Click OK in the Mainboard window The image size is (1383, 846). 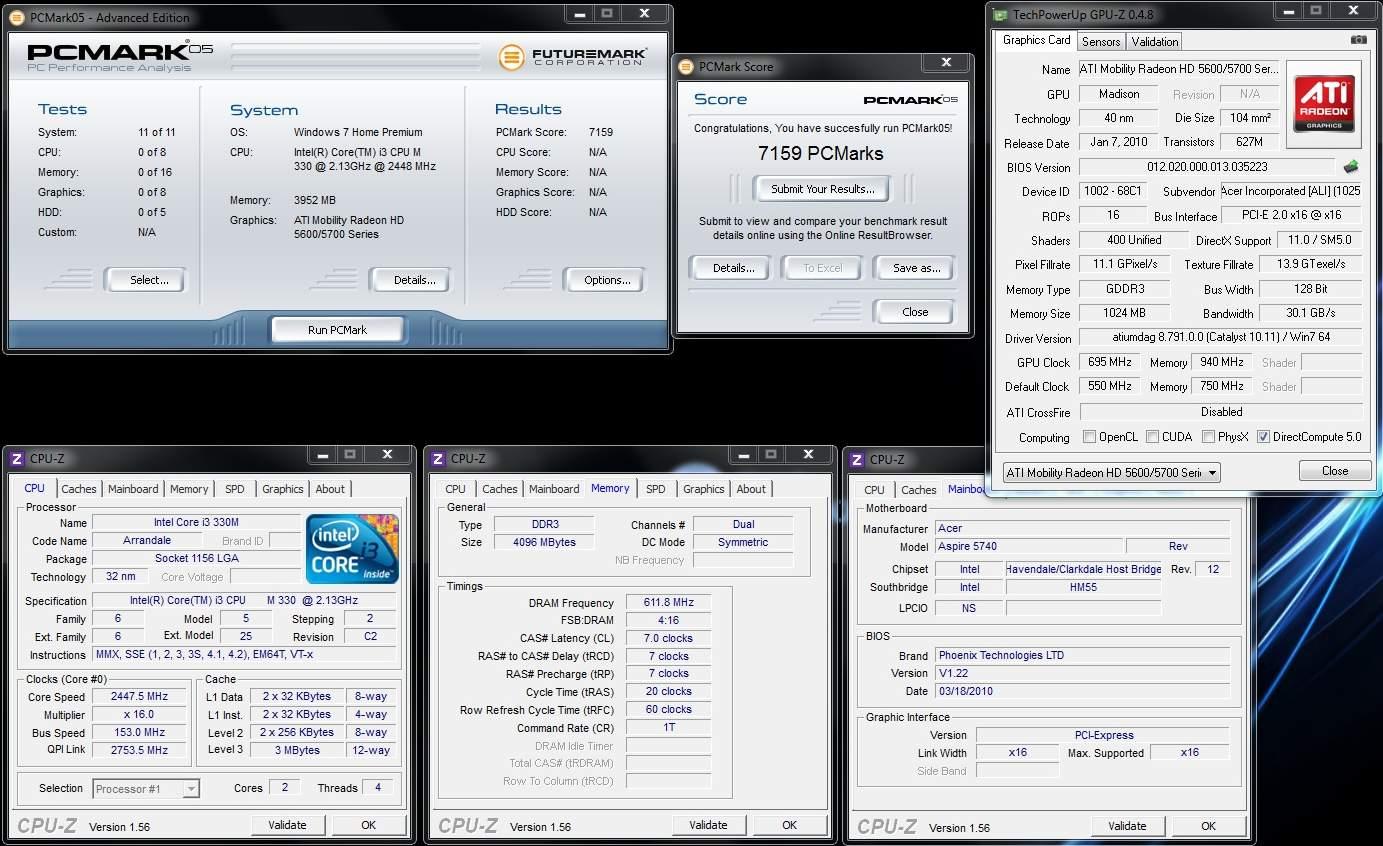1208,826
